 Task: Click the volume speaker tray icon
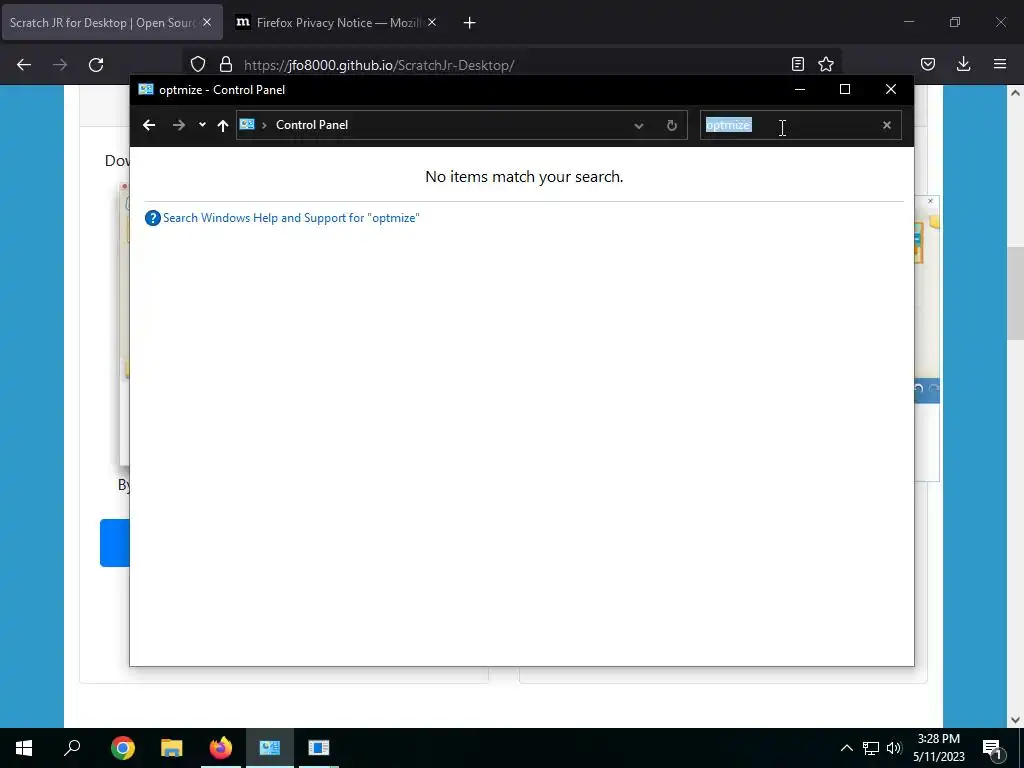[894, 748]
